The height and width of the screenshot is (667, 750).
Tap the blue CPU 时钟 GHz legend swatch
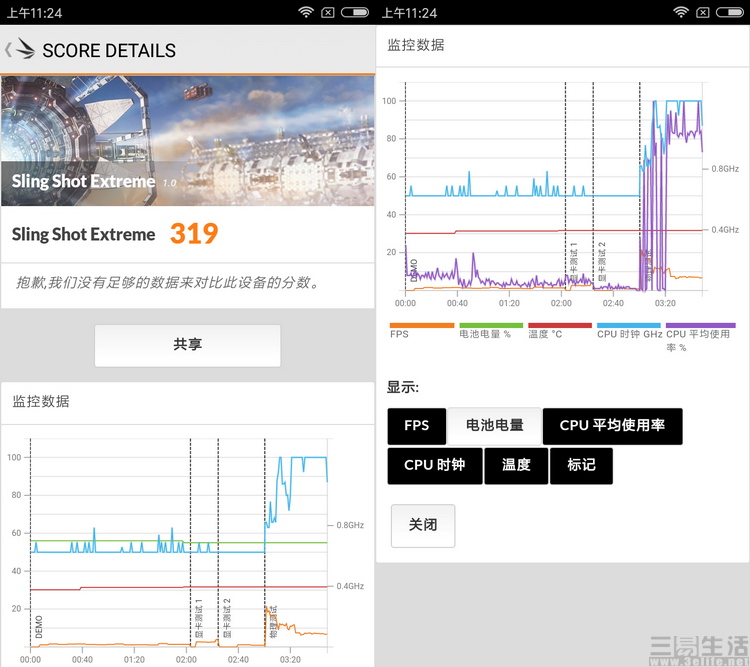[x=629, y=325]
